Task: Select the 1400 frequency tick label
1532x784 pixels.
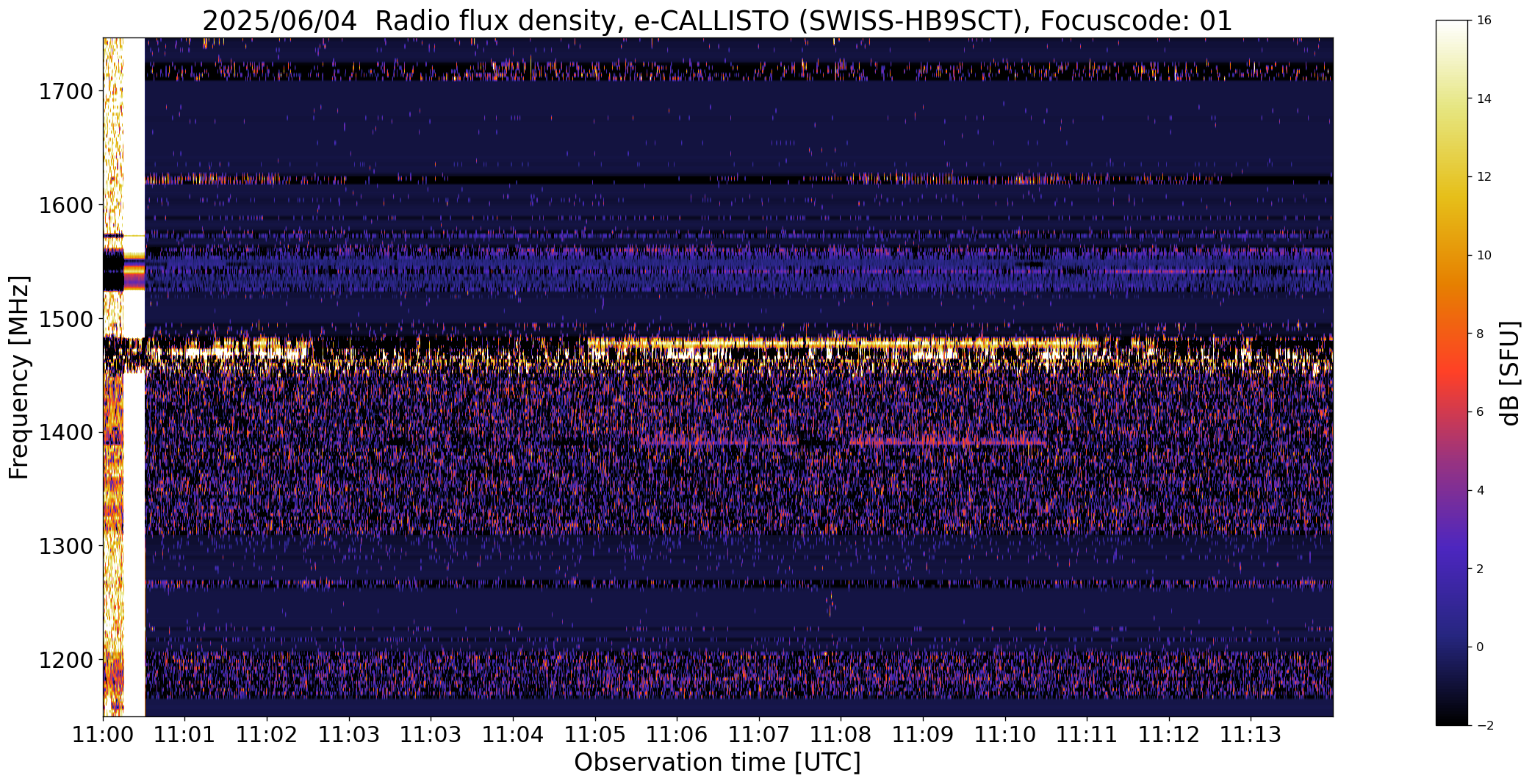Action: click(65, 433)
